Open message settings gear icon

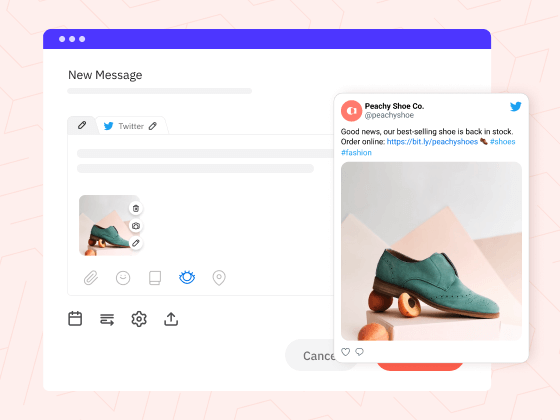pyautogui.click(x=139, y=319)
